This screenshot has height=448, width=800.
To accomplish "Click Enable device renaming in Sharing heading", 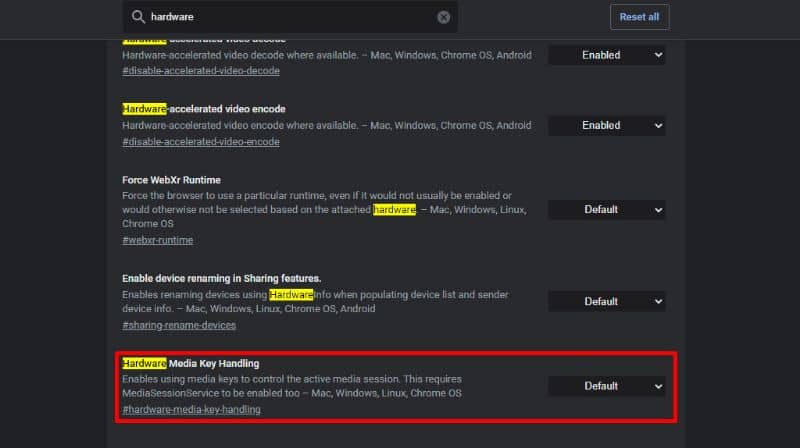I will click(x=221, y=277).
